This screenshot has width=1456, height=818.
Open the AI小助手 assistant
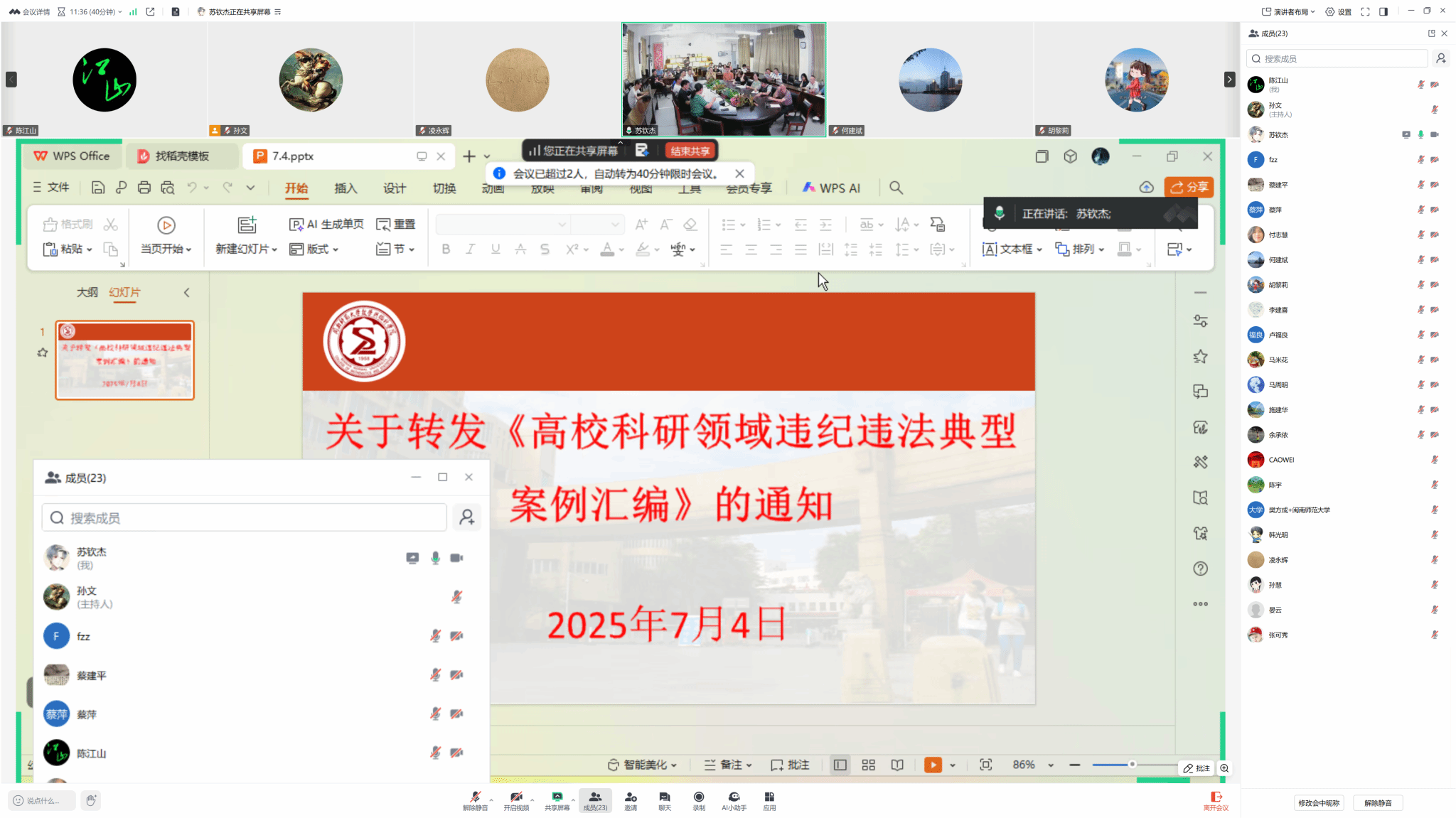point(734,800)
